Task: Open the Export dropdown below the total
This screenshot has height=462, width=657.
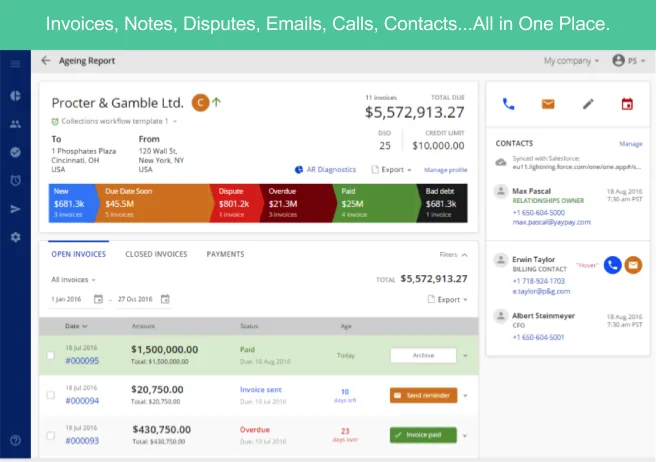Action: pos(447,299)
